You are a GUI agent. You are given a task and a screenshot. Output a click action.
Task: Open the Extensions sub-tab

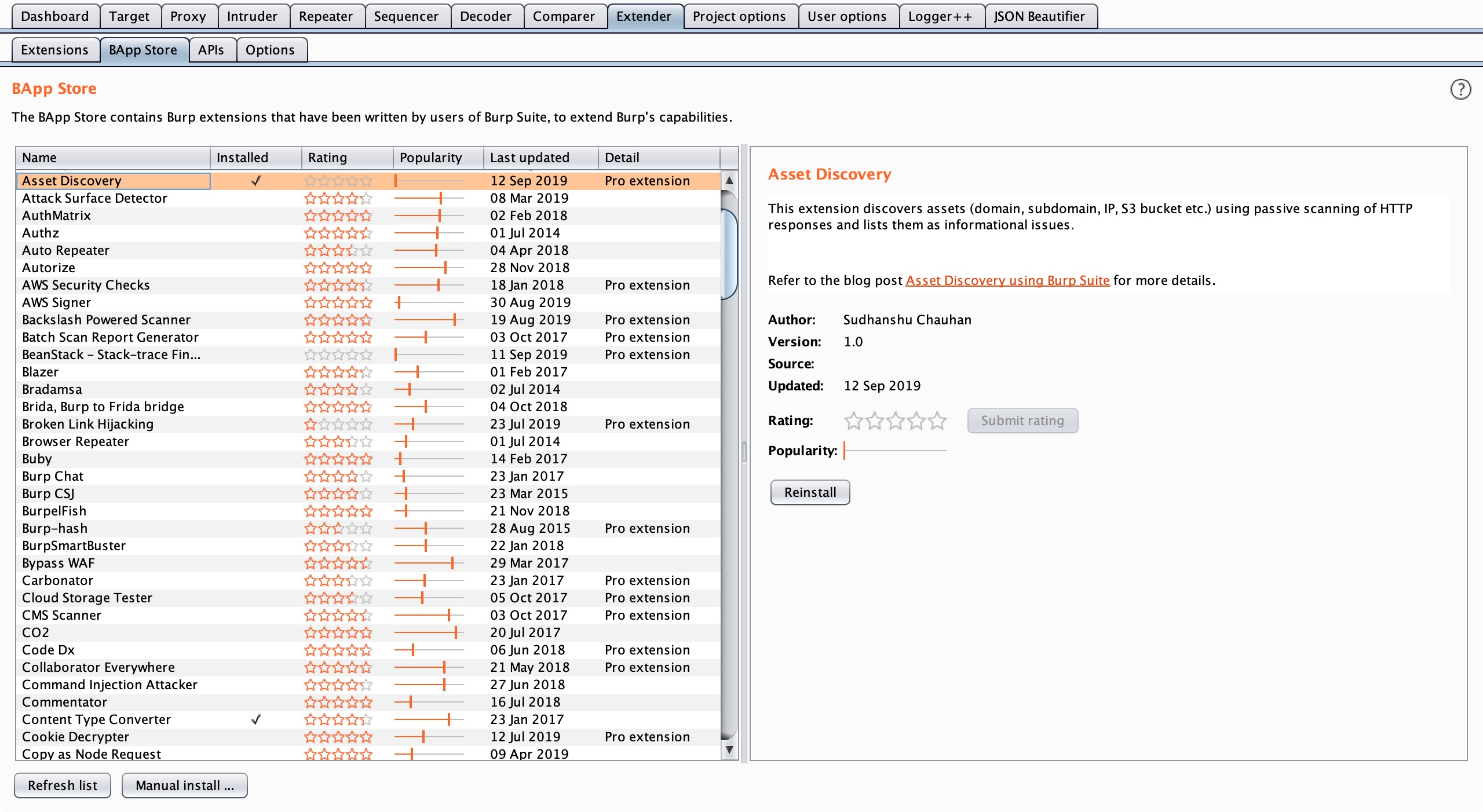click(55, 50)
